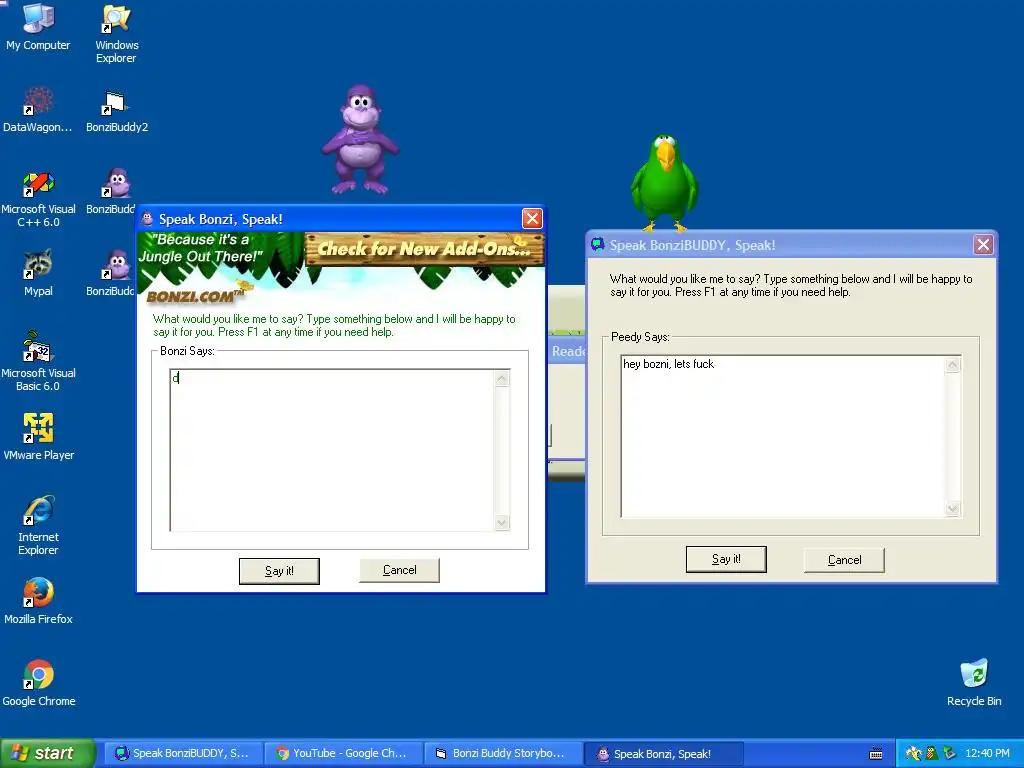
Task: Click the on-screen keyboard taskbar icon
Action: (876, 754)
